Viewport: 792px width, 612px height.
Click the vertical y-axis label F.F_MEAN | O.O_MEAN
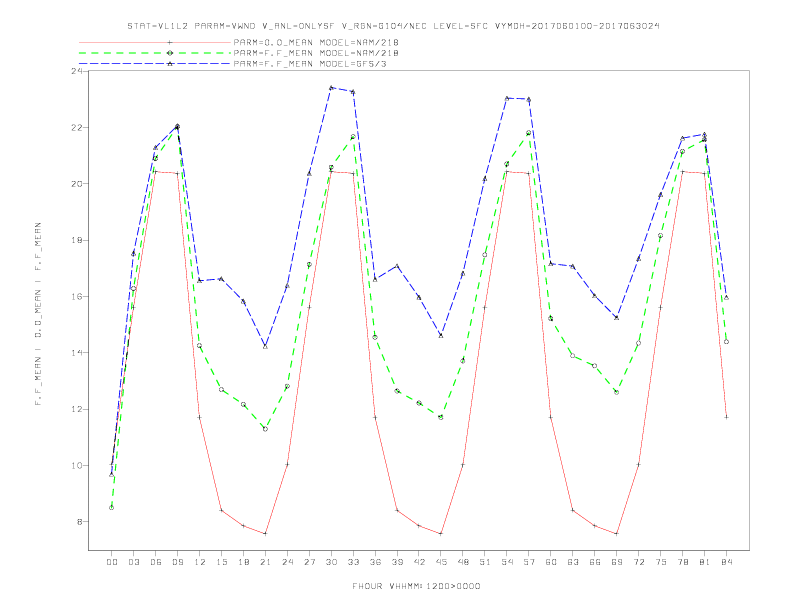tap(38, 314)
